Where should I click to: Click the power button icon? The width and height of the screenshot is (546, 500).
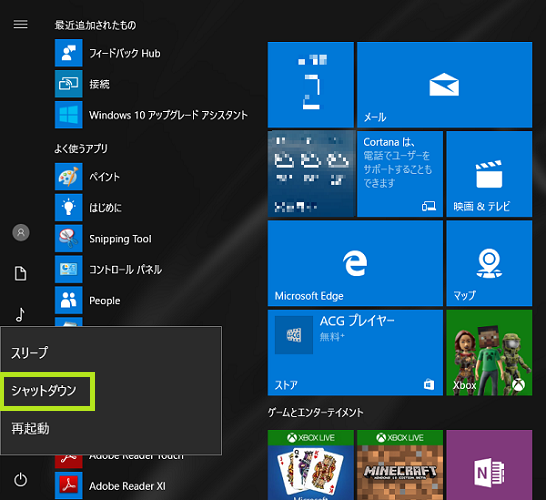(x=21, y=479)
